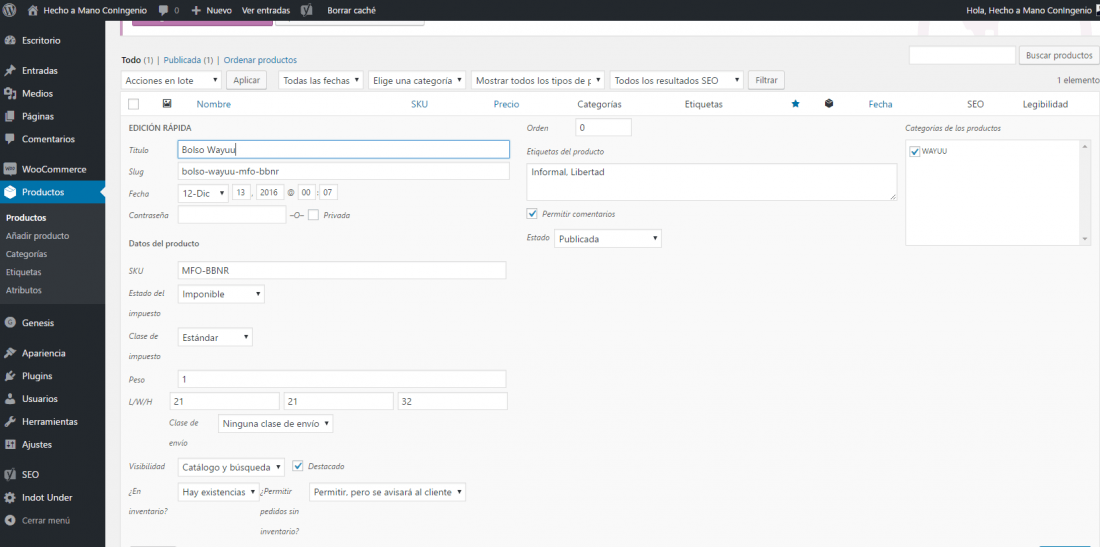Screen dimensions: 1100x547
Task: Open the Permitir pedidos sin inventario dropdown
Action: point(388,492)
